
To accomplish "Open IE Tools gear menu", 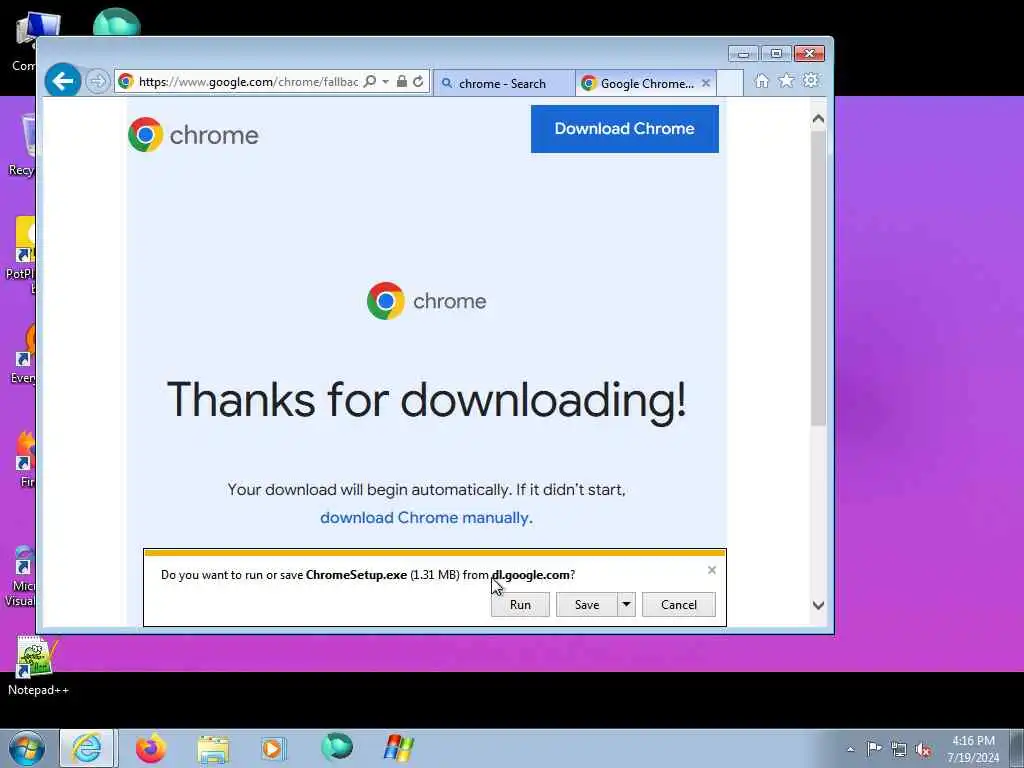I will 810,80.
